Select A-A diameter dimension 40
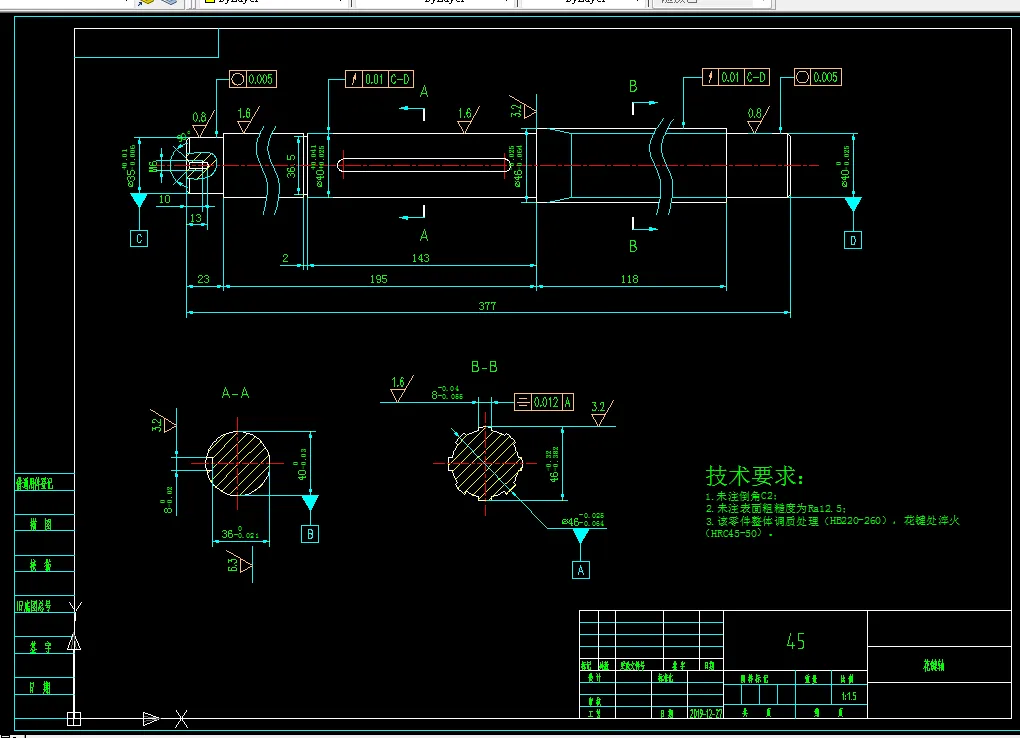The width and height of the screenshot is (1020, 738). [x=301, y=465]
